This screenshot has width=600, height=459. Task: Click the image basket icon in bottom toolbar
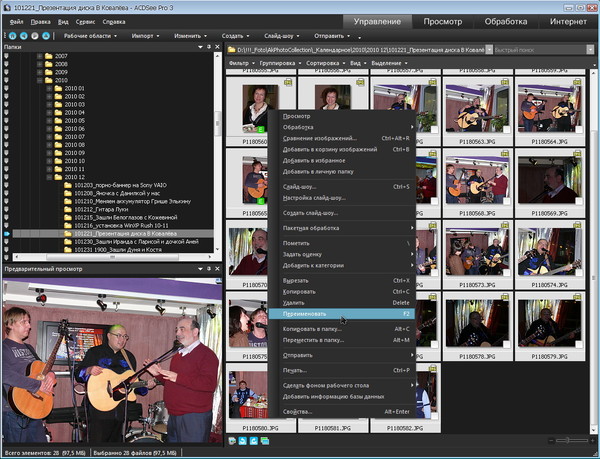click(x=232, y=441)
